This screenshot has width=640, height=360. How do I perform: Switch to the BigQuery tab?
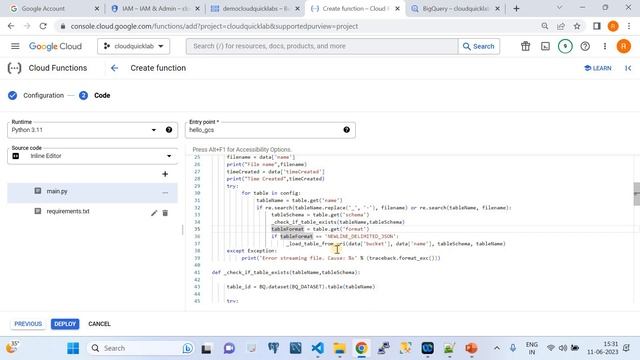coord(455,9)
